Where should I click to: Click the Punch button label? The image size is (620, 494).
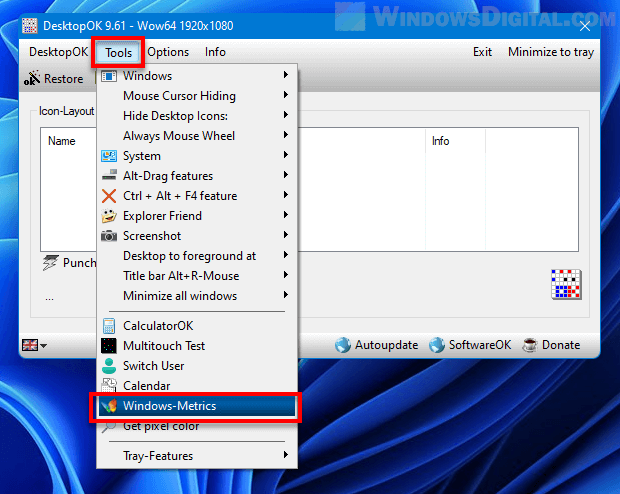(x=79, y=263)
